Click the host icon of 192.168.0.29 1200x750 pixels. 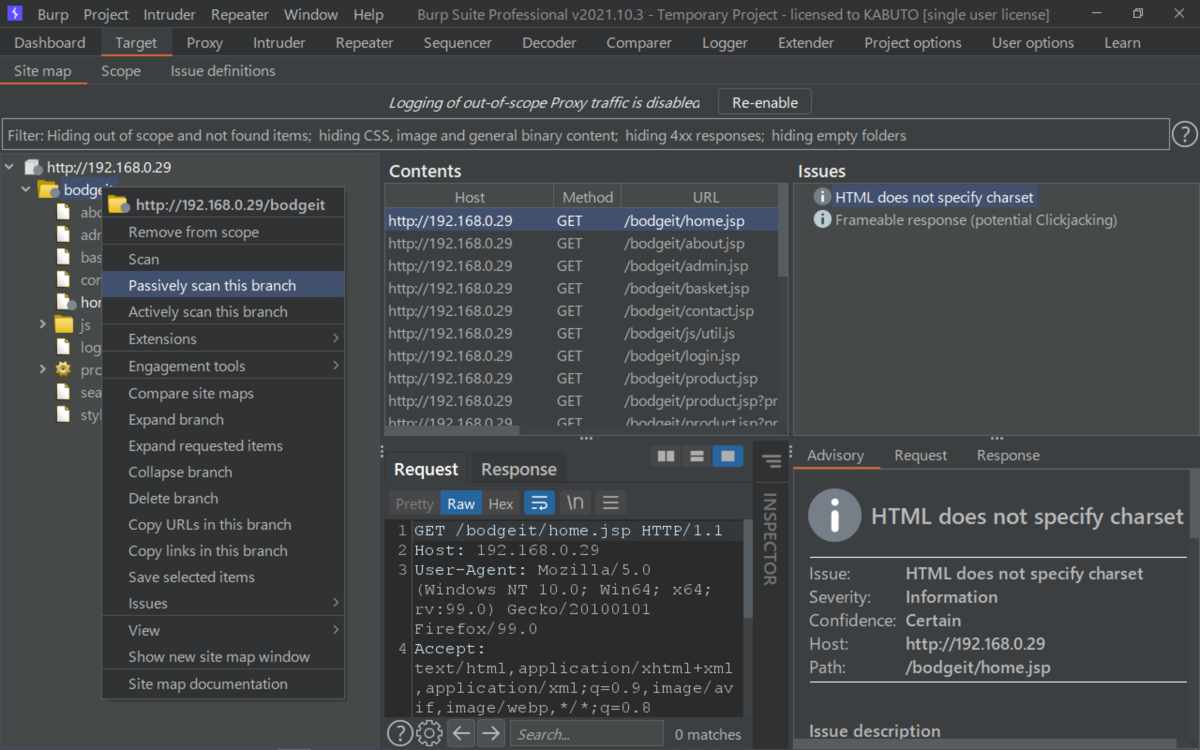(33, 167)
